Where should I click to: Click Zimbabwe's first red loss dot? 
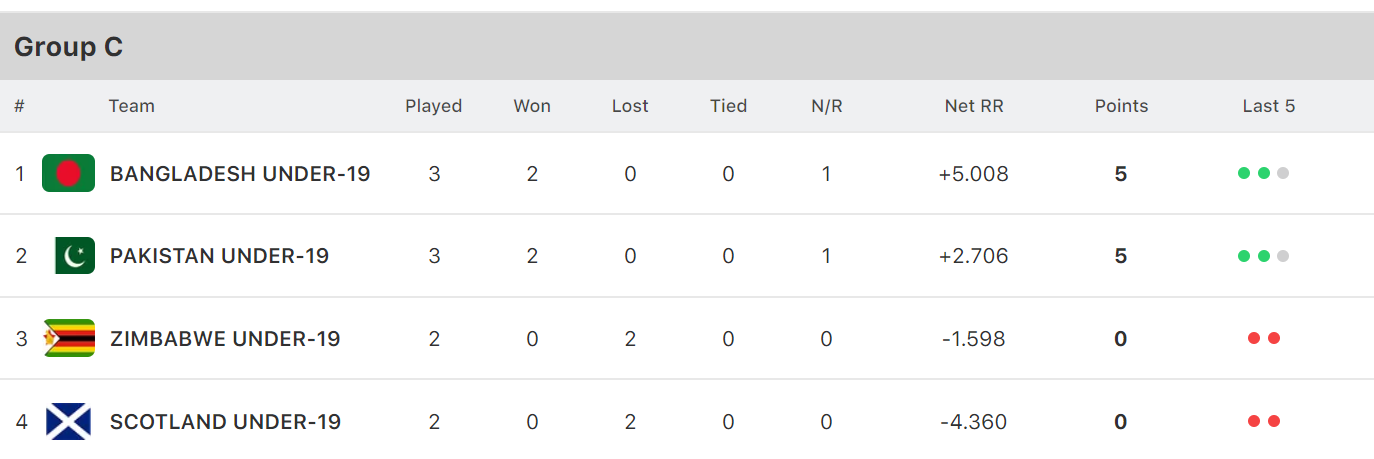tap(1254, 338)
